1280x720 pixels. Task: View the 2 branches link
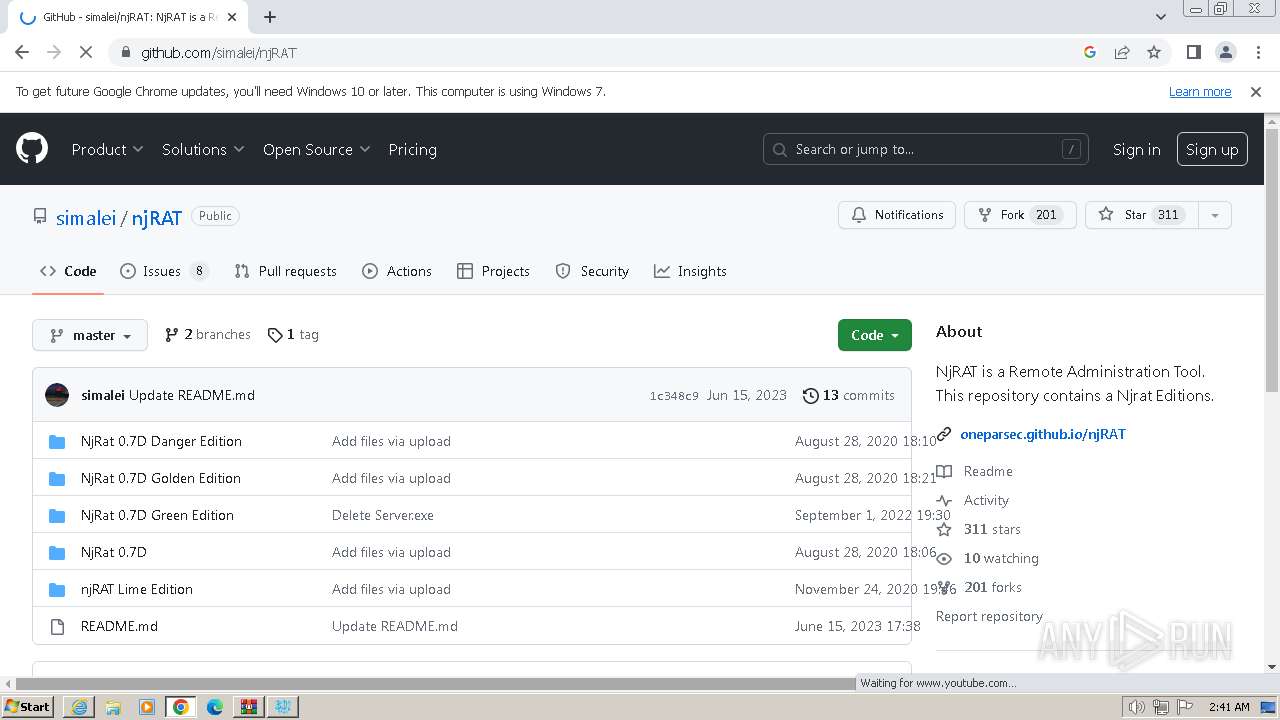(x=207, y=335)
